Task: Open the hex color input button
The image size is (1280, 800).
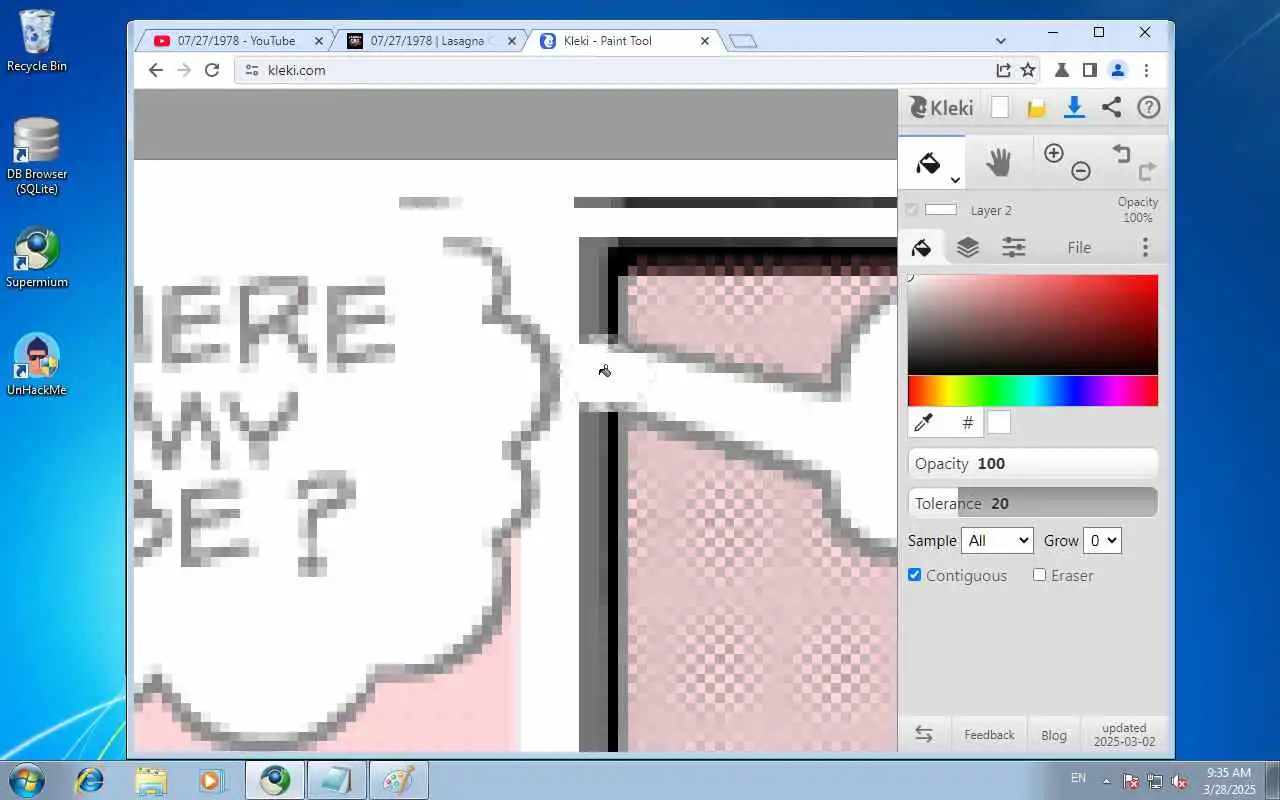Action: pyautogui.click(x=967, y=423)
